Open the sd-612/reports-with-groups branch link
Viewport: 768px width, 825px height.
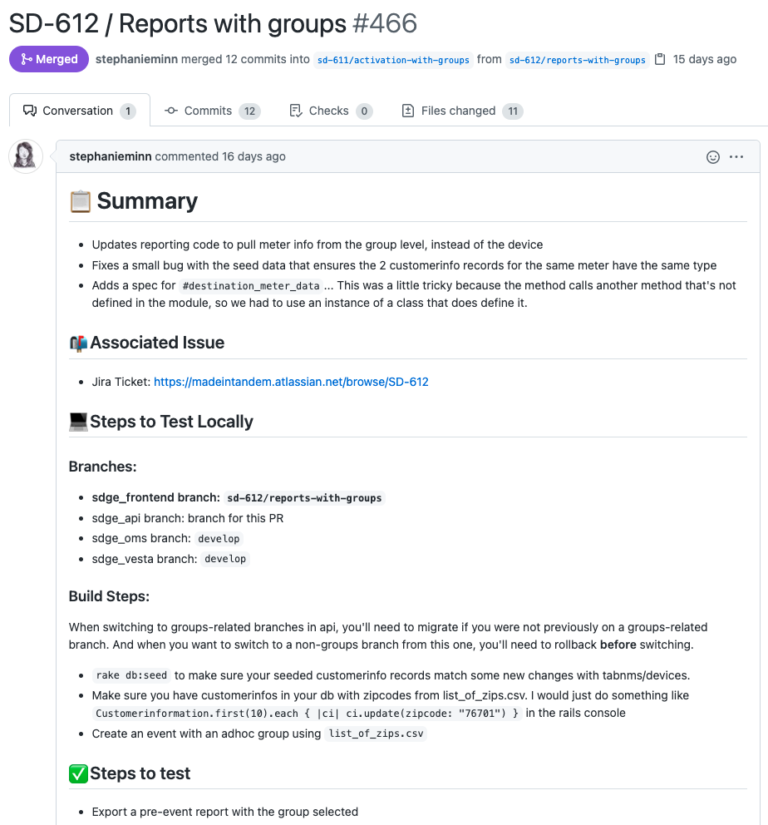578,60
